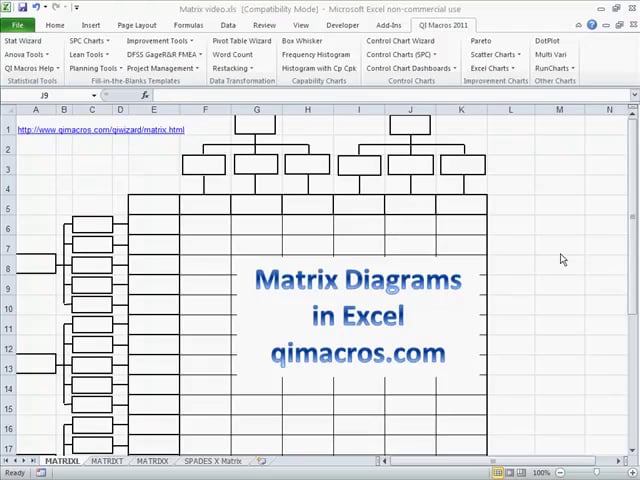Select column G header
Screen dimensions: 640x480
coord(257,110)
